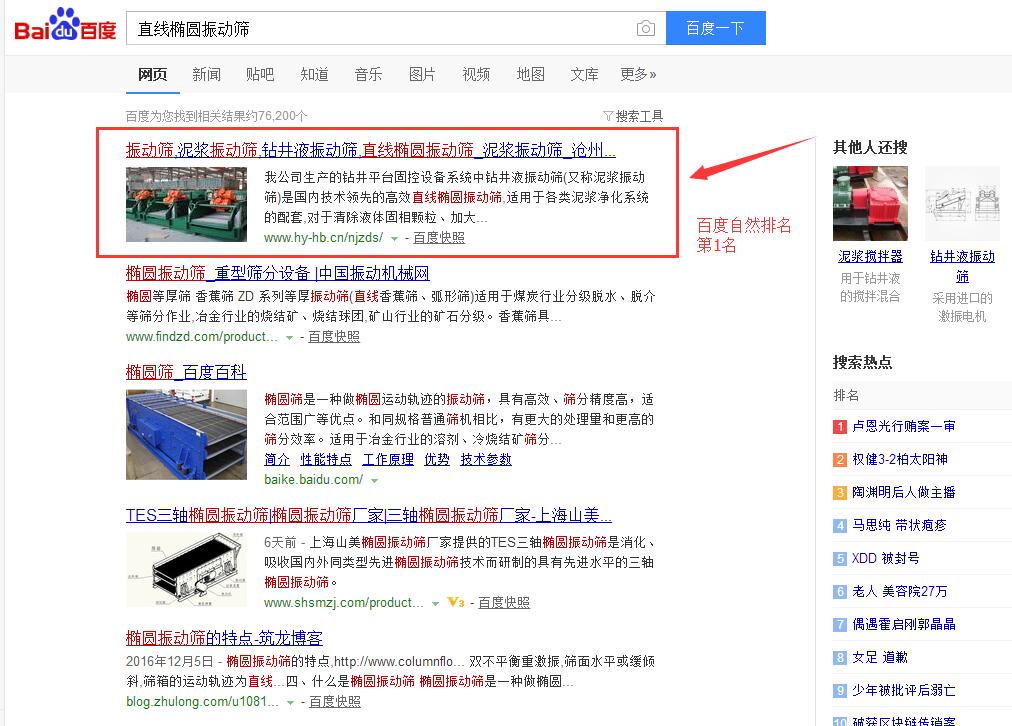Expand dropdown arrow beside baike.baidu.com/
Image resolution: width=1012 pixels, height=726 pixels.
point(375,481)
